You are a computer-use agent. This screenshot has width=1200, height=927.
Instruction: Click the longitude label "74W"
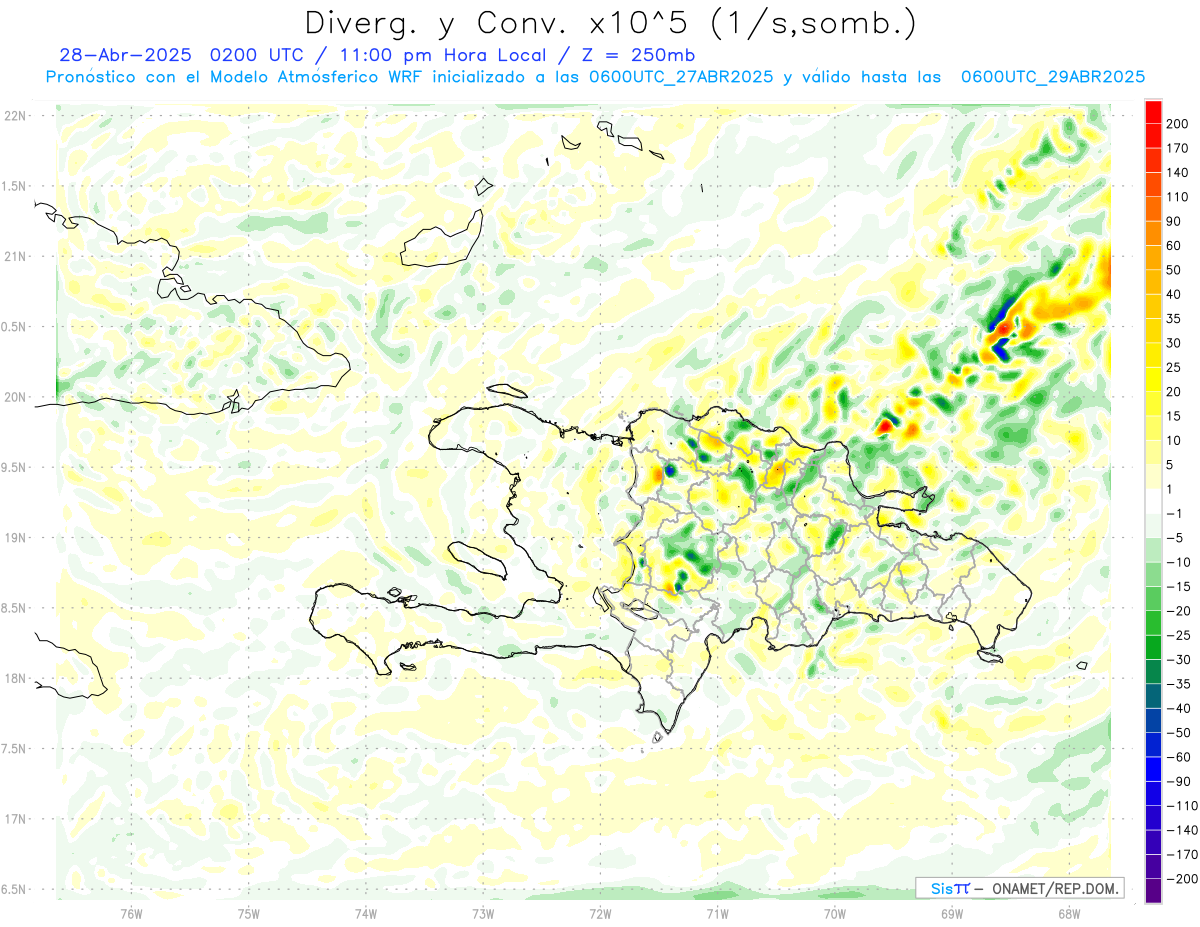366,913
